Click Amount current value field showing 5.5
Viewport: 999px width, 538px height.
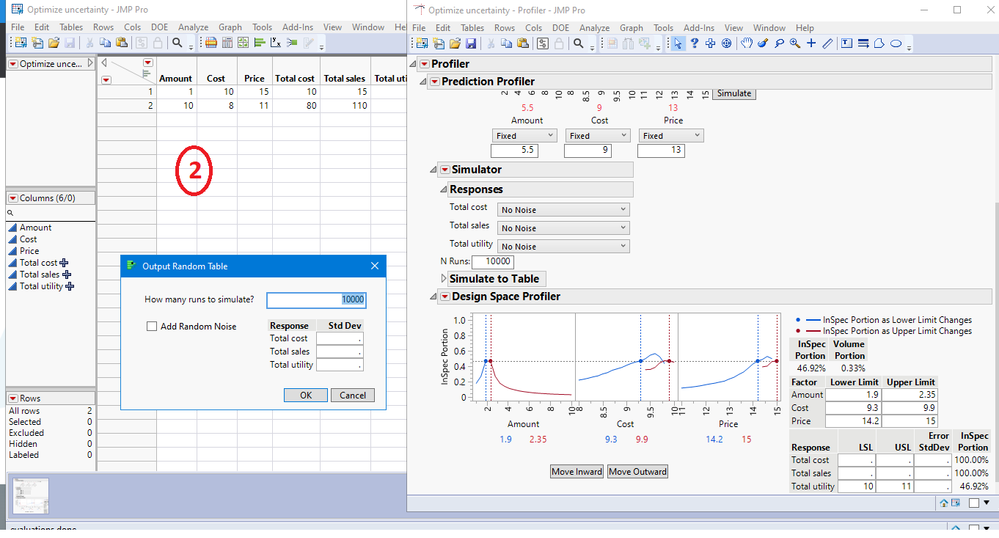[514, 150]
